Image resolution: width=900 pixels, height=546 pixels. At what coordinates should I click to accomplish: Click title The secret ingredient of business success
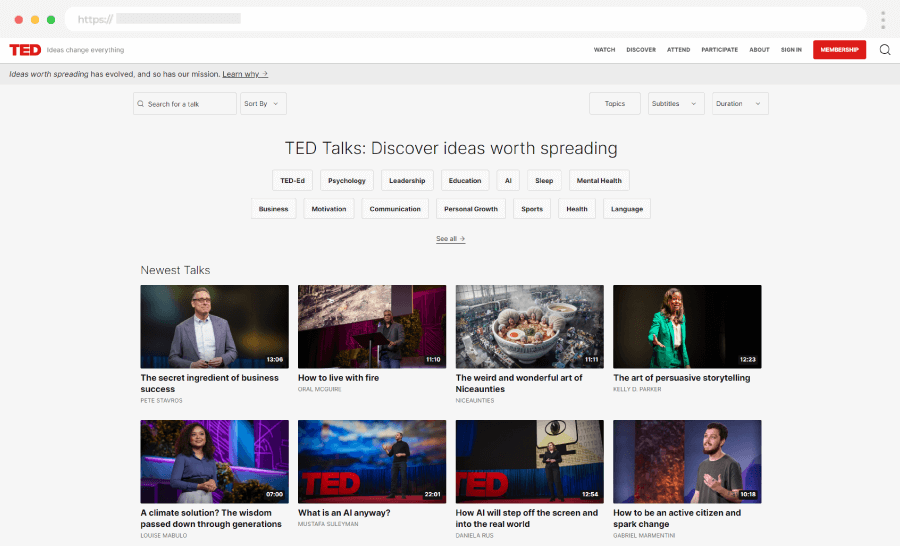click(210, 384)
